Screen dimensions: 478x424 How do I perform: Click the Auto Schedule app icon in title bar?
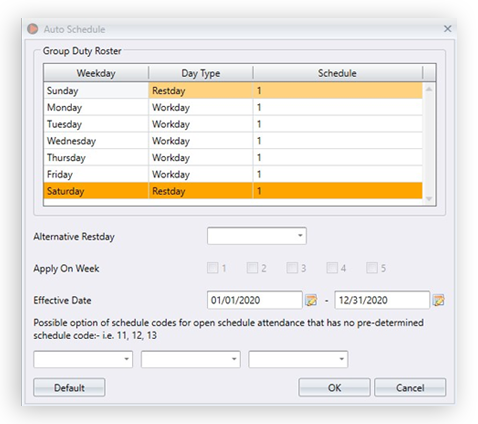click(x=33, y=29)
